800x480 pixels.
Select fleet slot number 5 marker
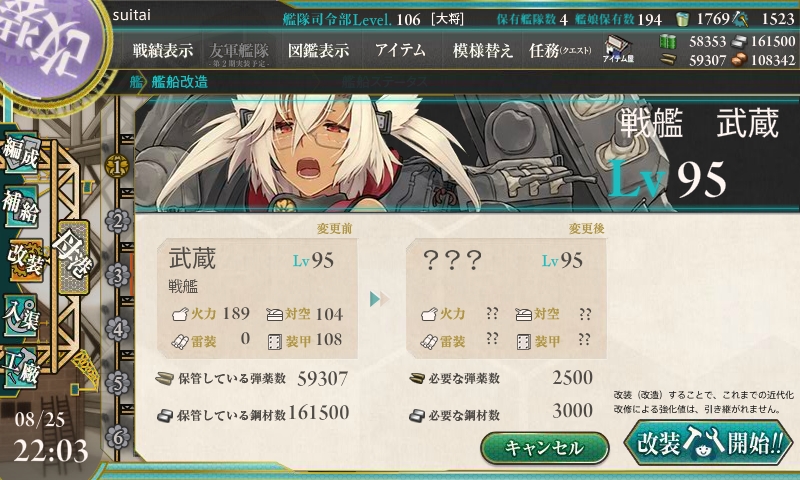tap(118, 383)
